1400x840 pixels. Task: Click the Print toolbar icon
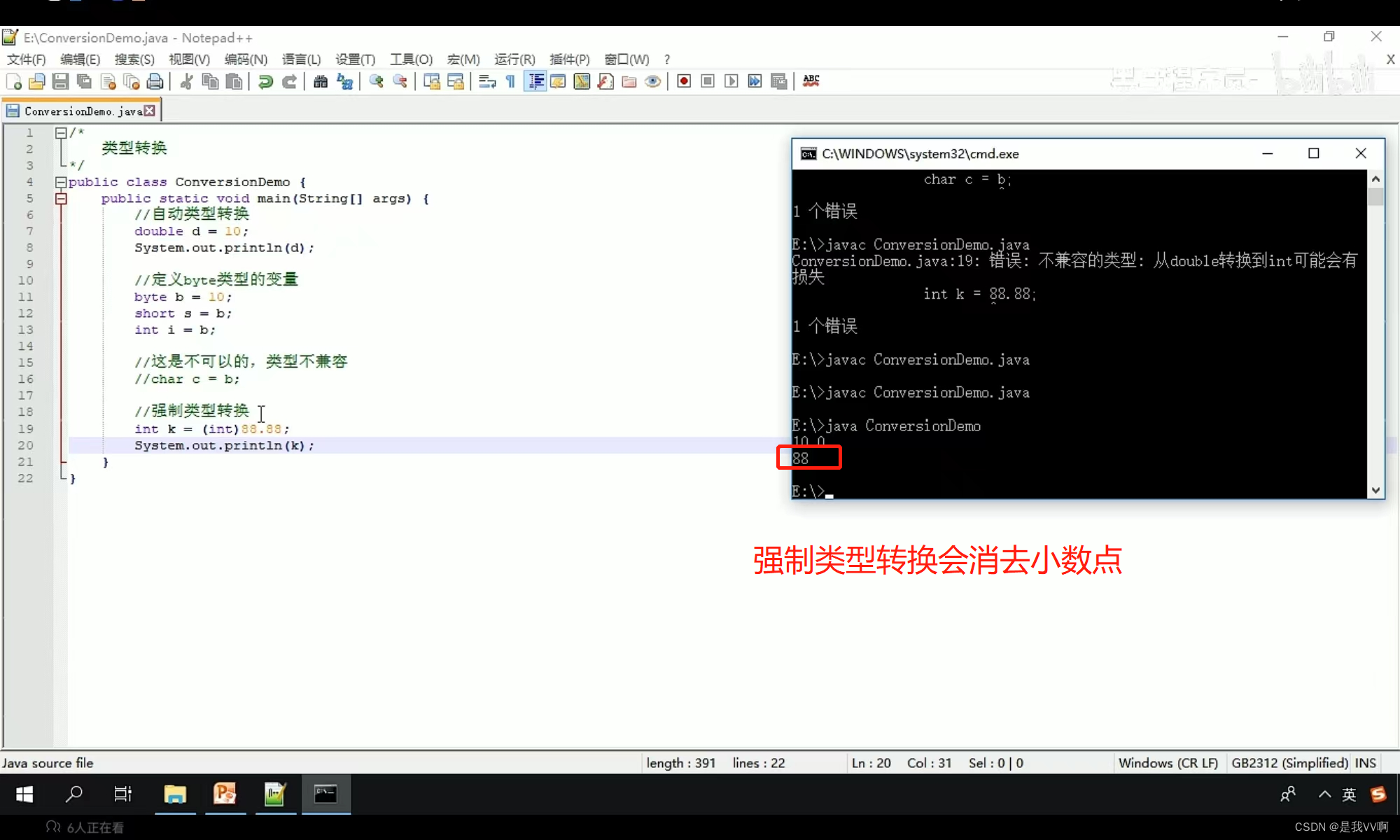155,82
